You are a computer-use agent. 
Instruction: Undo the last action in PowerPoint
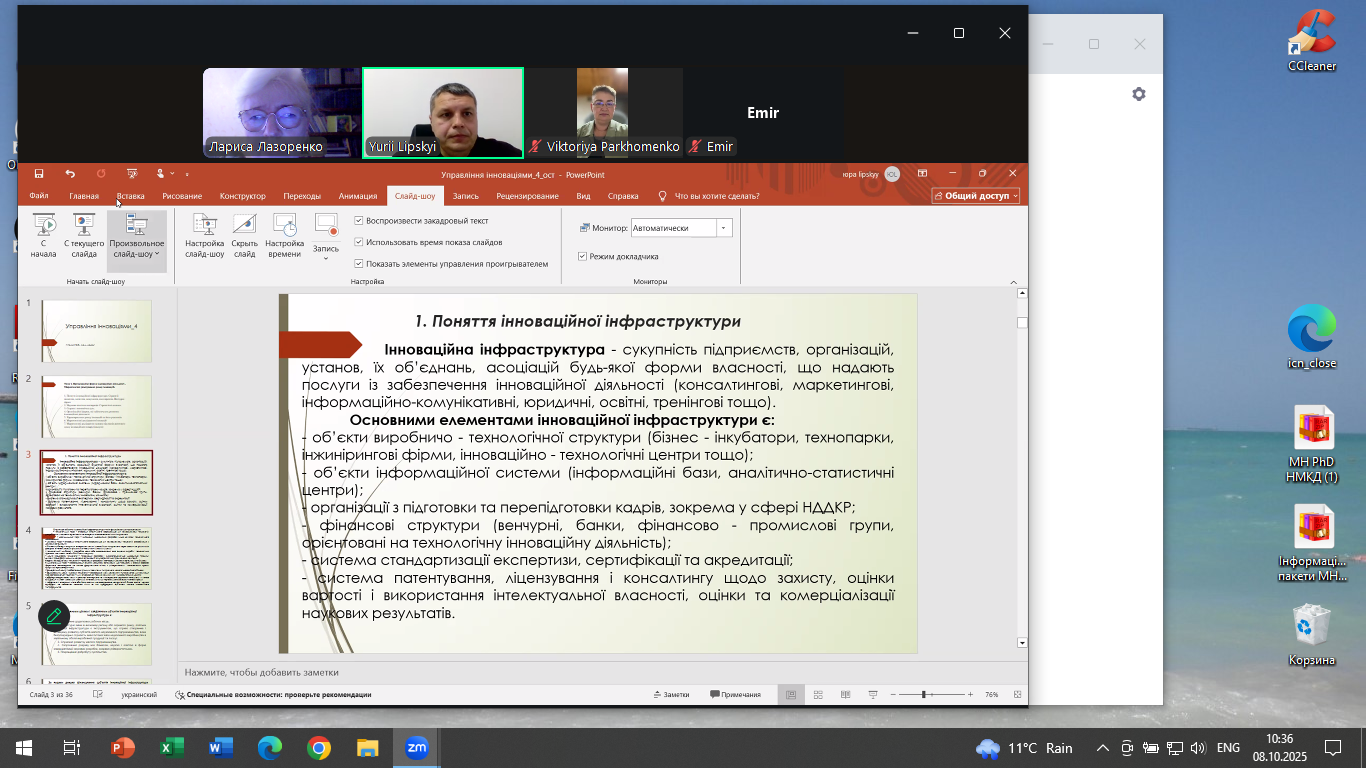click(x=70, y=174)
